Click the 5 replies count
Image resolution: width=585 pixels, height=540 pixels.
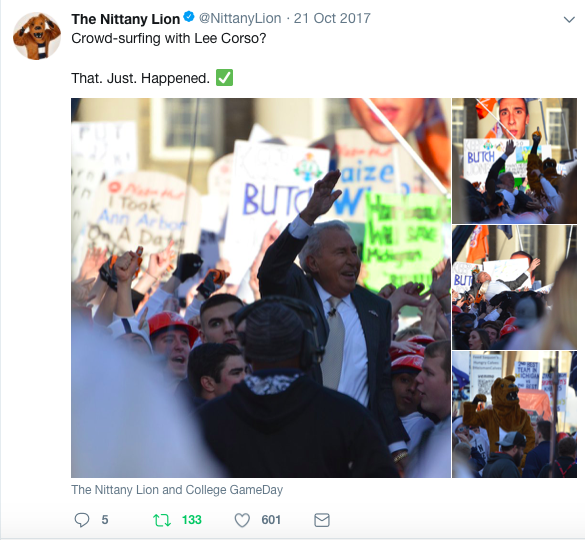[105, 520]
